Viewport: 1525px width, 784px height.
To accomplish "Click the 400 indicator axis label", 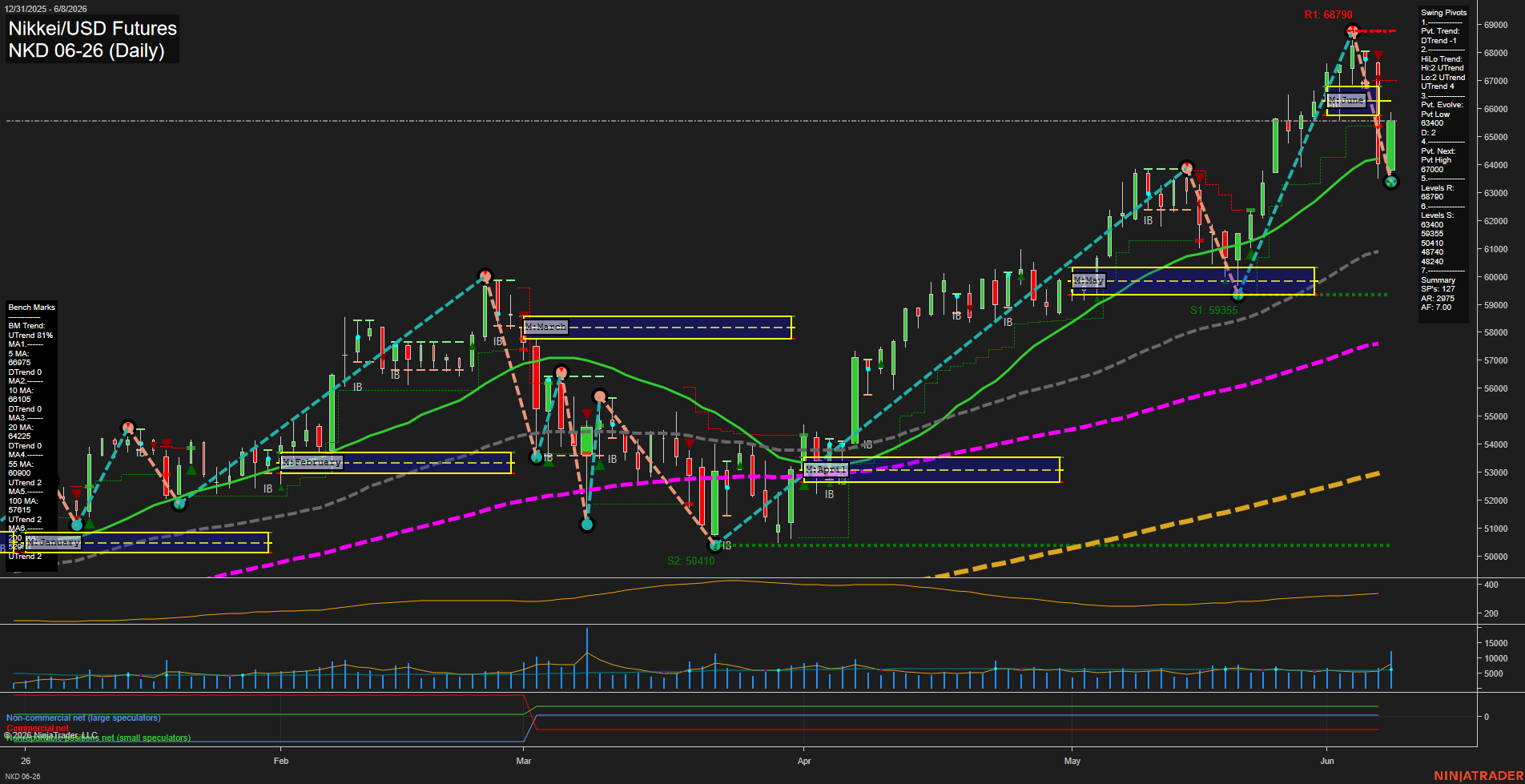I will point(1491,585).
